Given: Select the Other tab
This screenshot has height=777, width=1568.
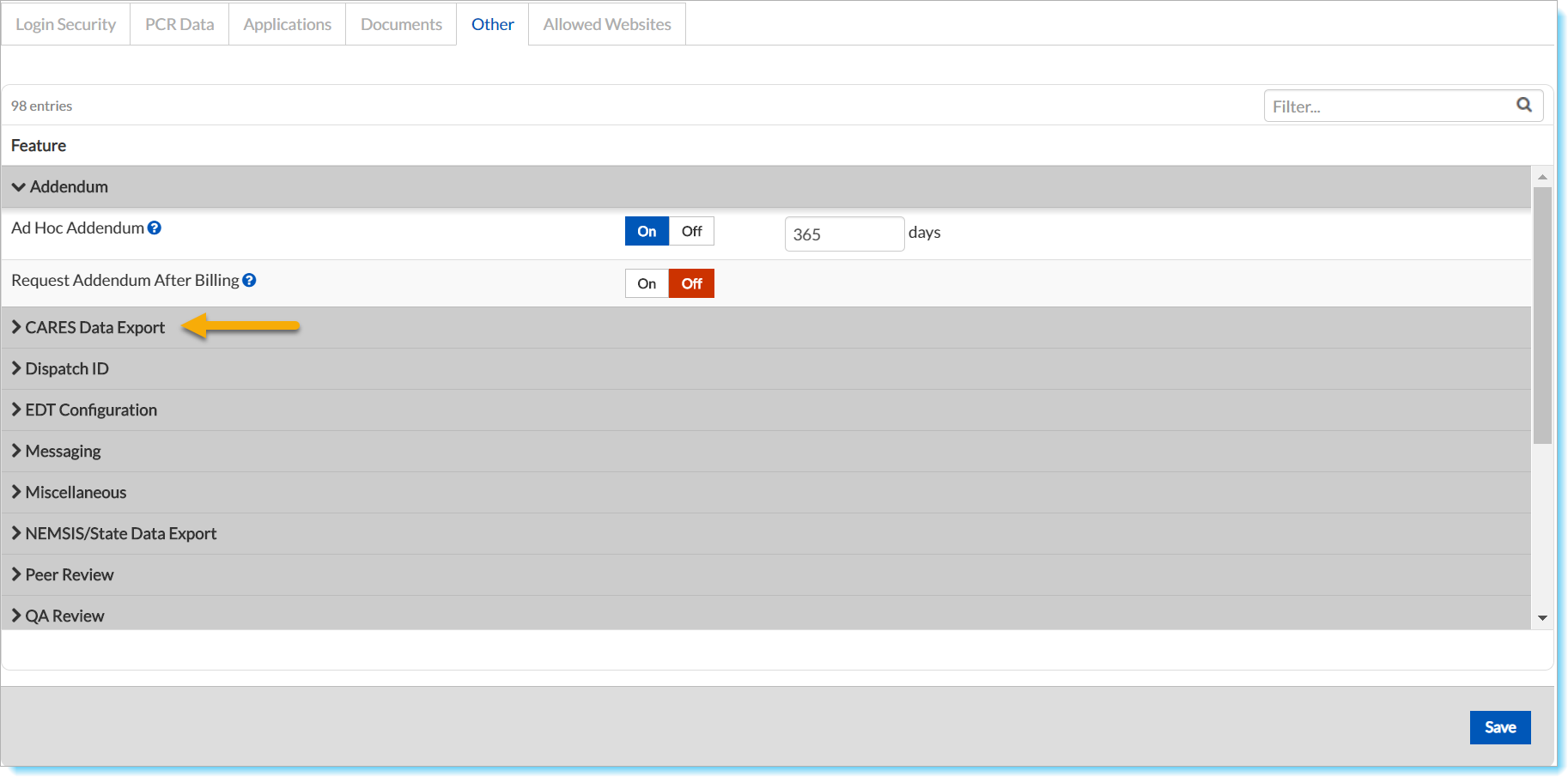Looking at the screenshot, I should [x=493, y=24].
